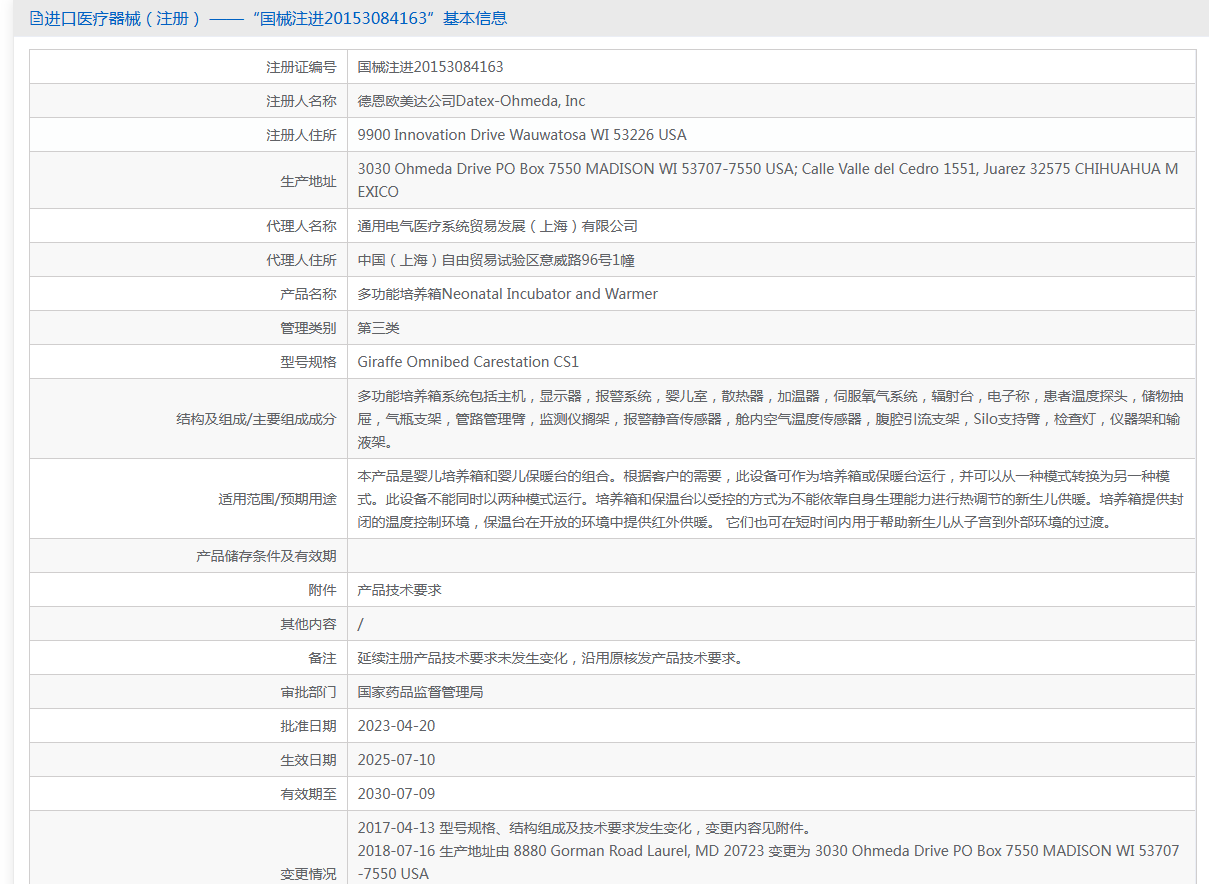Screen dimensions: 1209x884
Task: Select the 2018-07-16 address change record
Action: click(x=769, y=862)
